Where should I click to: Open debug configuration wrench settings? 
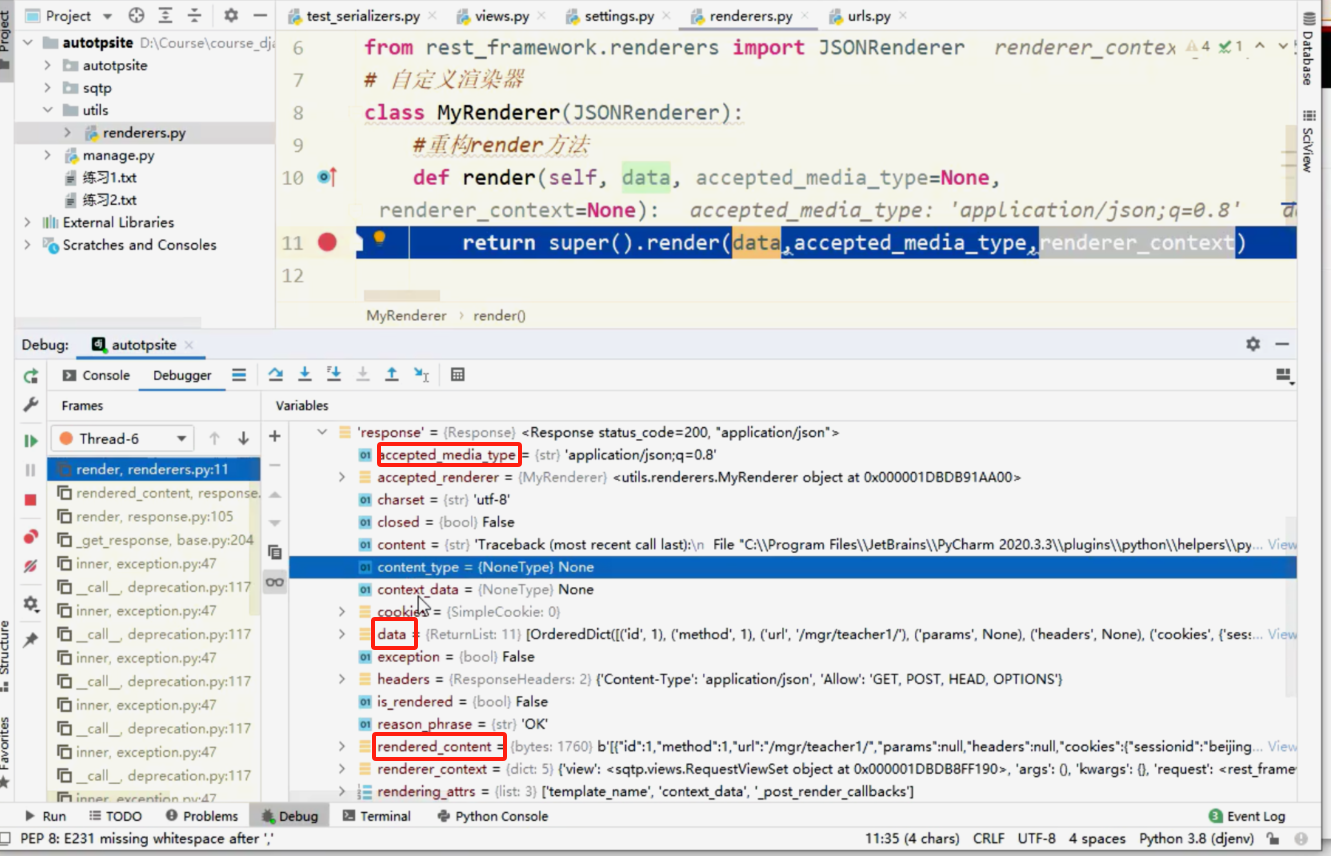click(31, 405)
